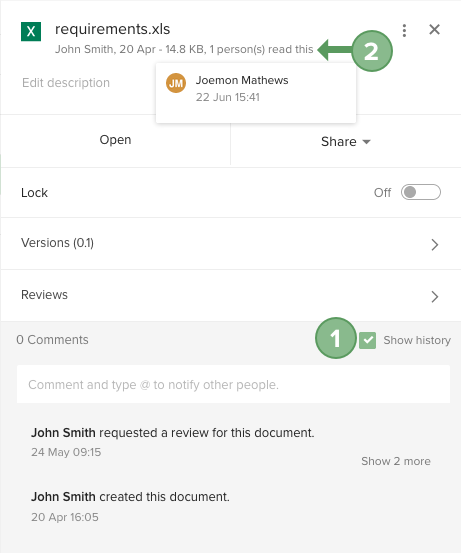The image size is (461, 554).
Task: Click the comment input field
Action: [x=233, y=384]
